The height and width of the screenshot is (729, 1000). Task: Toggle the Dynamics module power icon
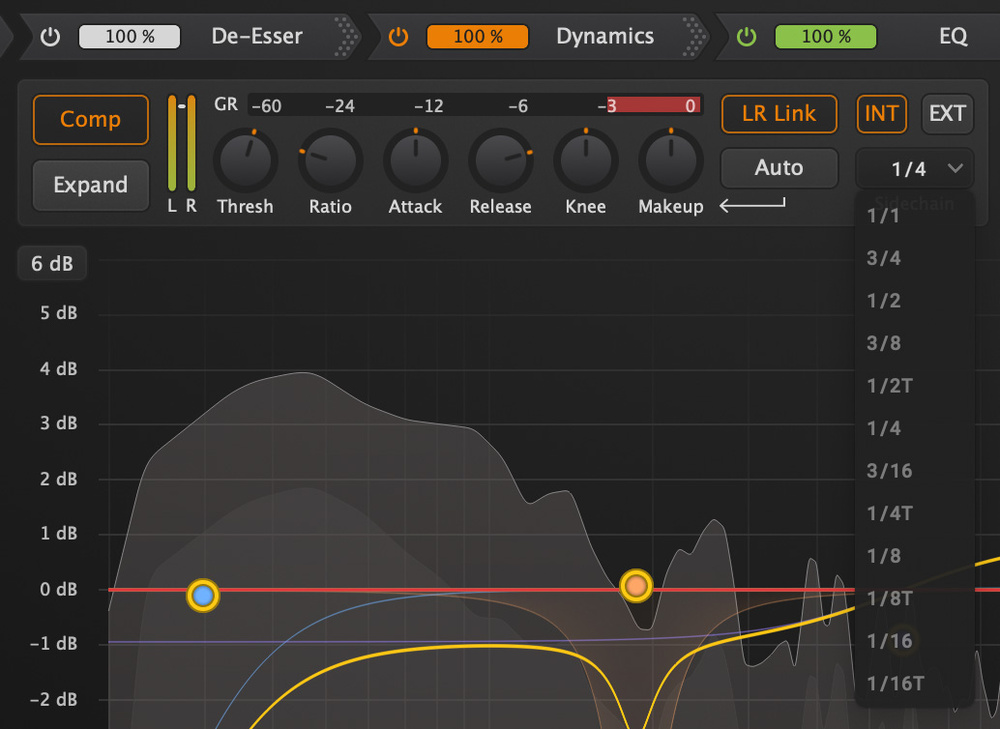[x=399, y=36]
